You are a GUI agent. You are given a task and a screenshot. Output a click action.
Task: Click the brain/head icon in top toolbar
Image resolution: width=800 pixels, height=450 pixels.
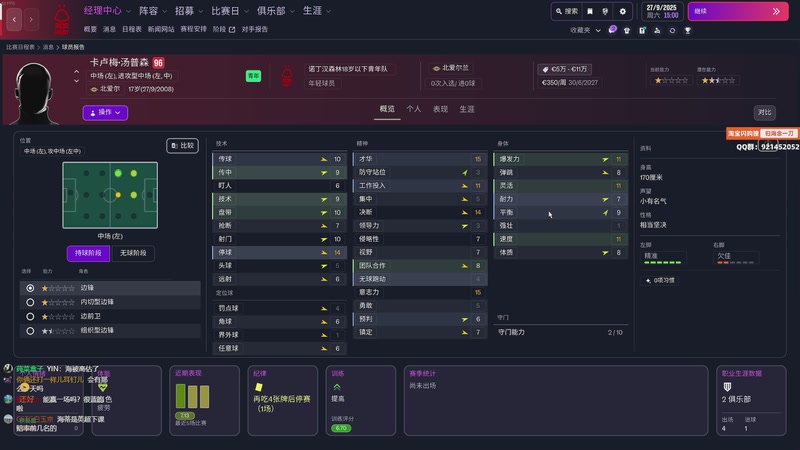(605, 11)
